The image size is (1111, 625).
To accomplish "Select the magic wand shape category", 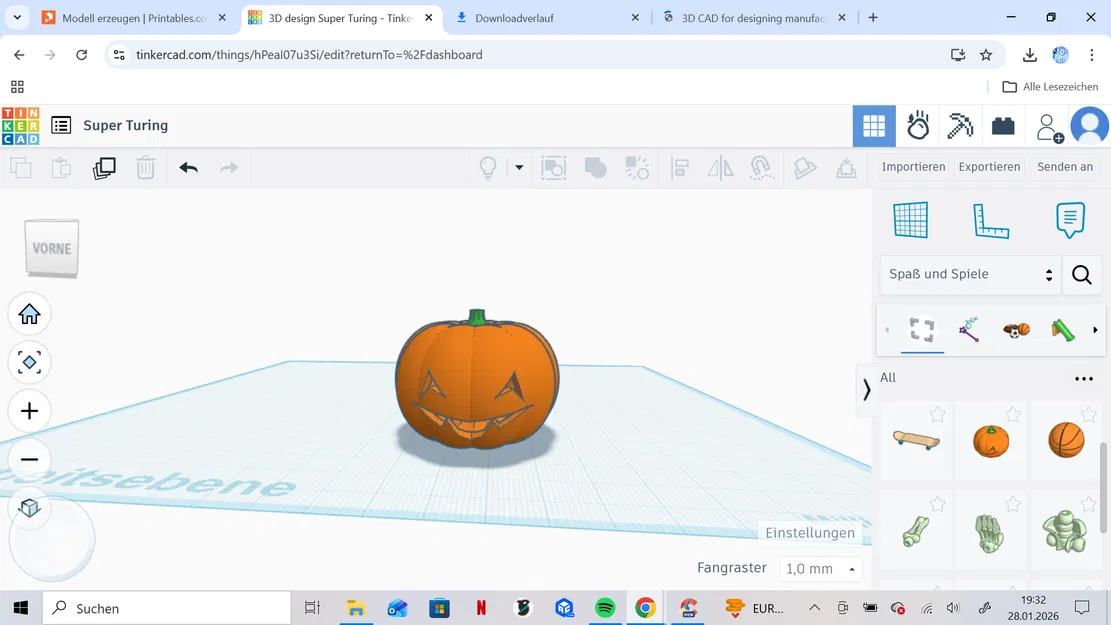I will click(x=969, y=330).
